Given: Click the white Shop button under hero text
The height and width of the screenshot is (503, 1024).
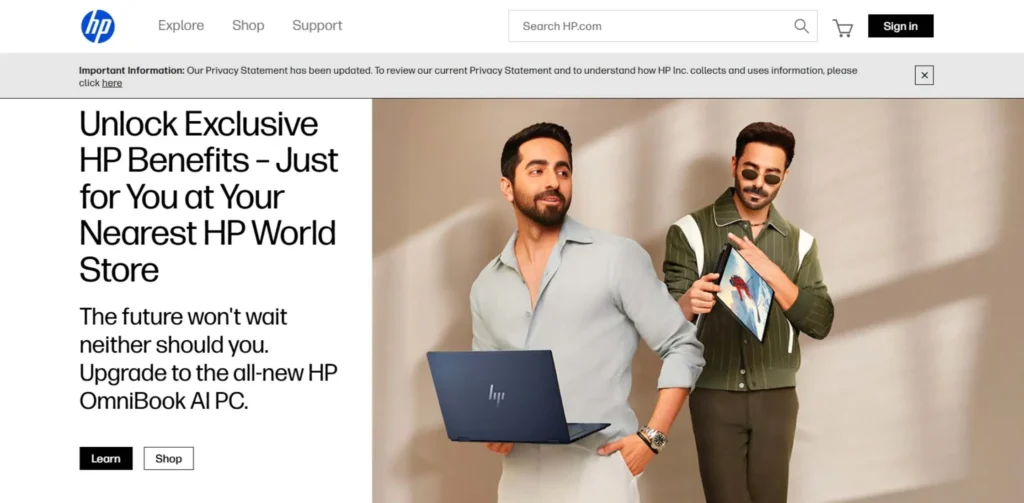Looking at the screenshot, I should 169,458.
